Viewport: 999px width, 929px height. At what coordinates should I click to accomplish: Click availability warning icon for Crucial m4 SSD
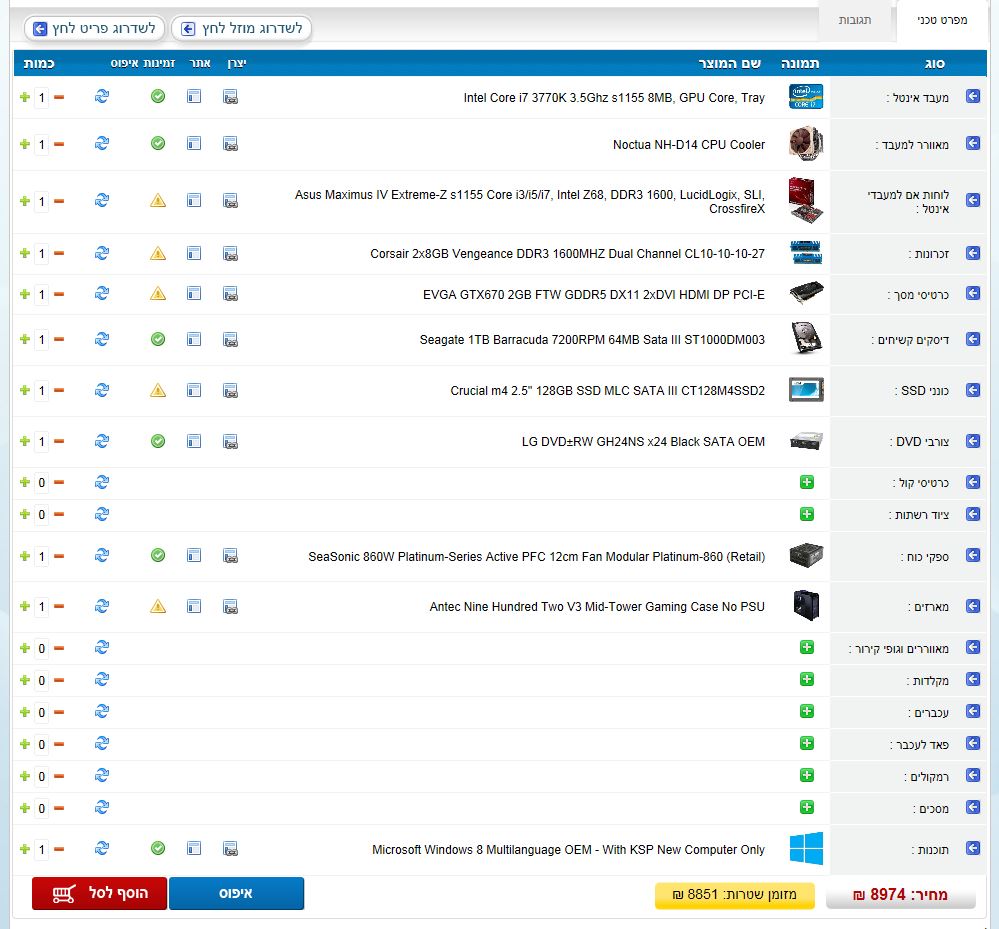point(158,390)
